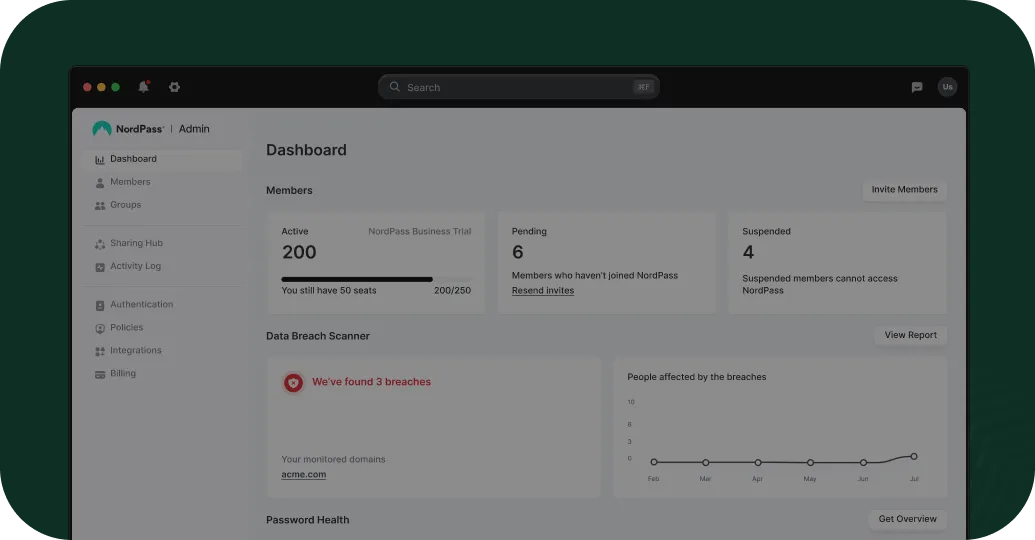Click the "People affected by the breaches" title
This screenshot has width=1035, height=540.
tap(696, 377)
